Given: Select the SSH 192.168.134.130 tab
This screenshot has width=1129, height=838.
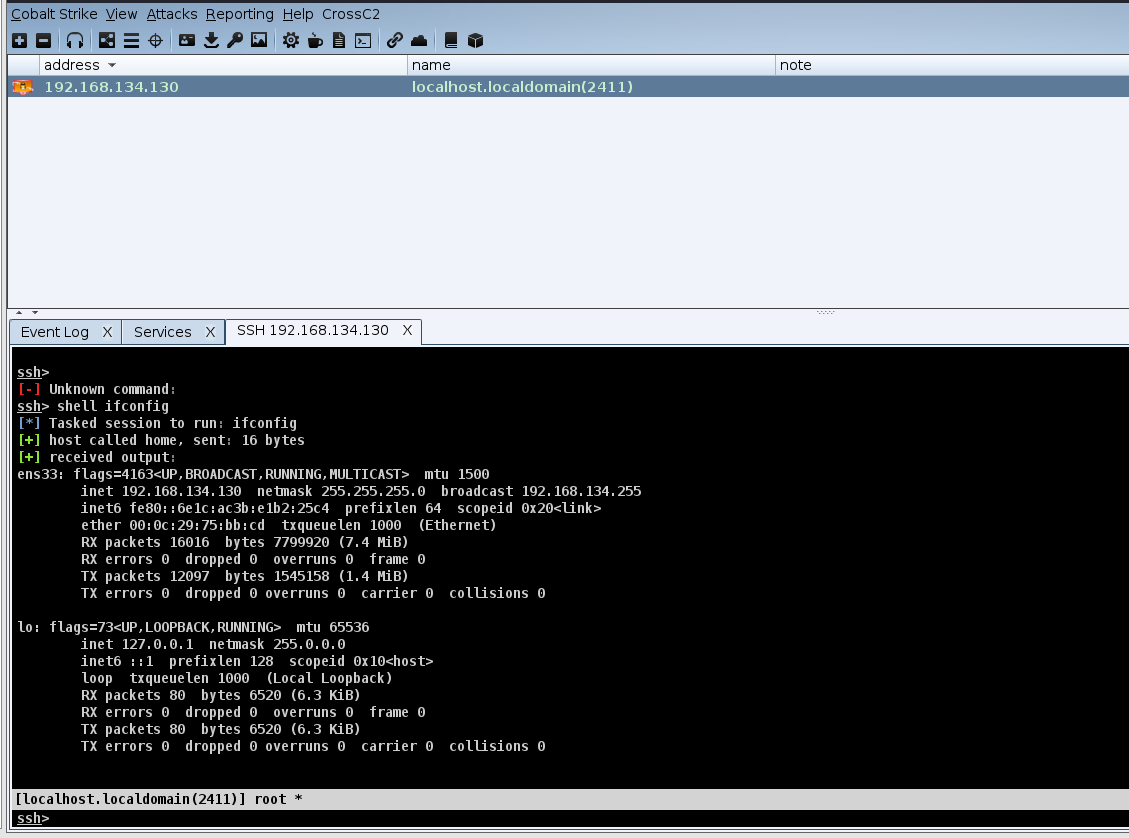Looking at the screenshot, I should pyautogui.click(x=312, y=330).
